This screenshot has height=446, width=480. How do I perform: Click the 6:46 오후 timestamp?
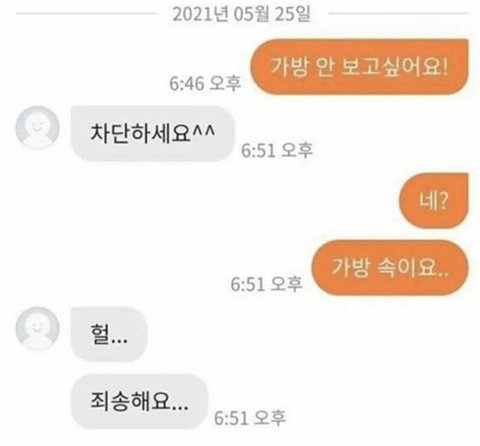(205, 83)
